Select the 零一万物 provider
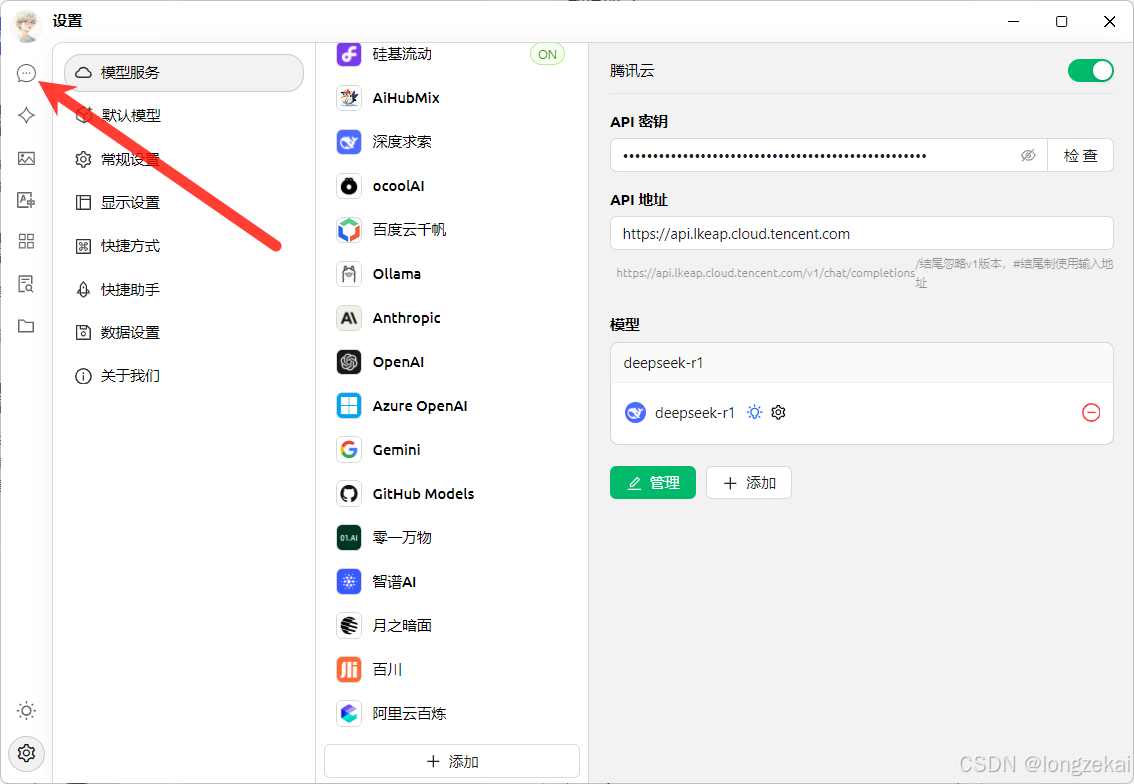The height and width of the screenshot is (784, 1134). pos(451,537)
